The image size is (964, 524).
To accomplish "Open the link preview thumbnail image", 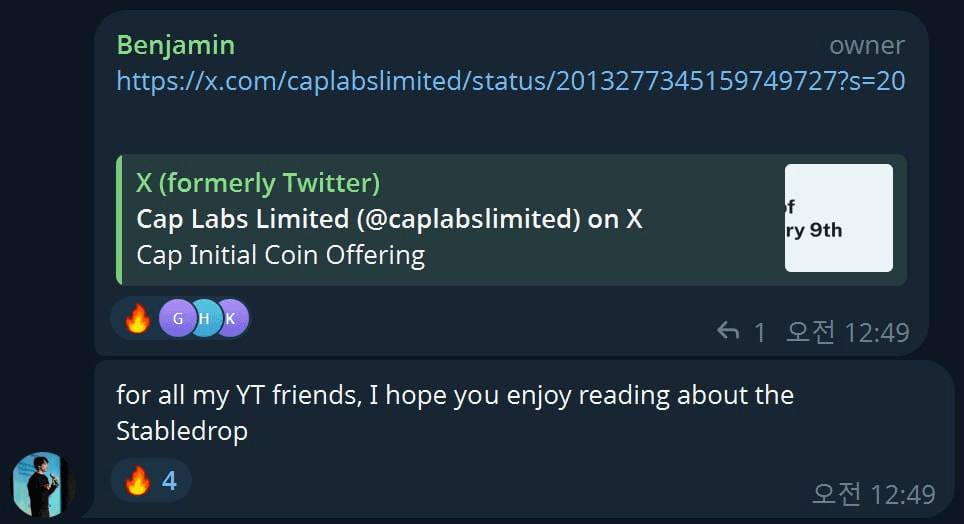I will pos(838,218).
